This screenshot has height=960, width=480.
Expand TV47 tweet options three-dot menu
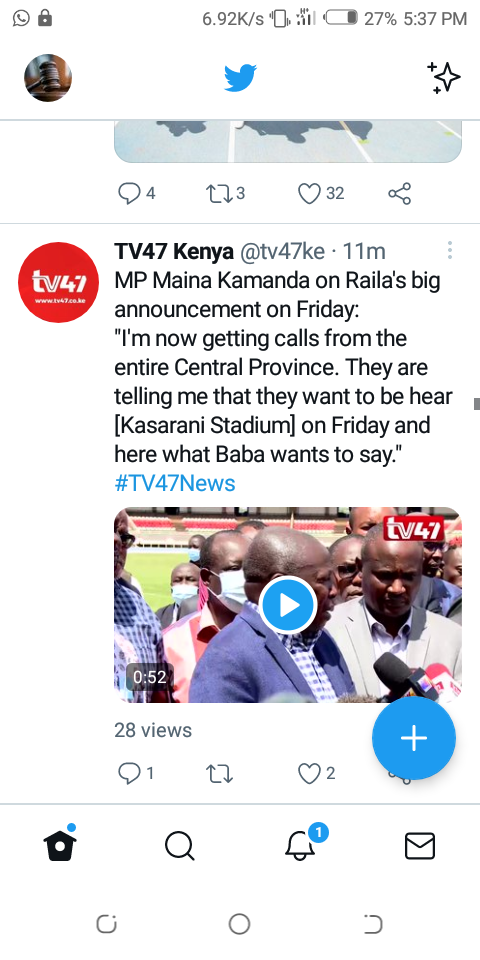pos(449,250)
